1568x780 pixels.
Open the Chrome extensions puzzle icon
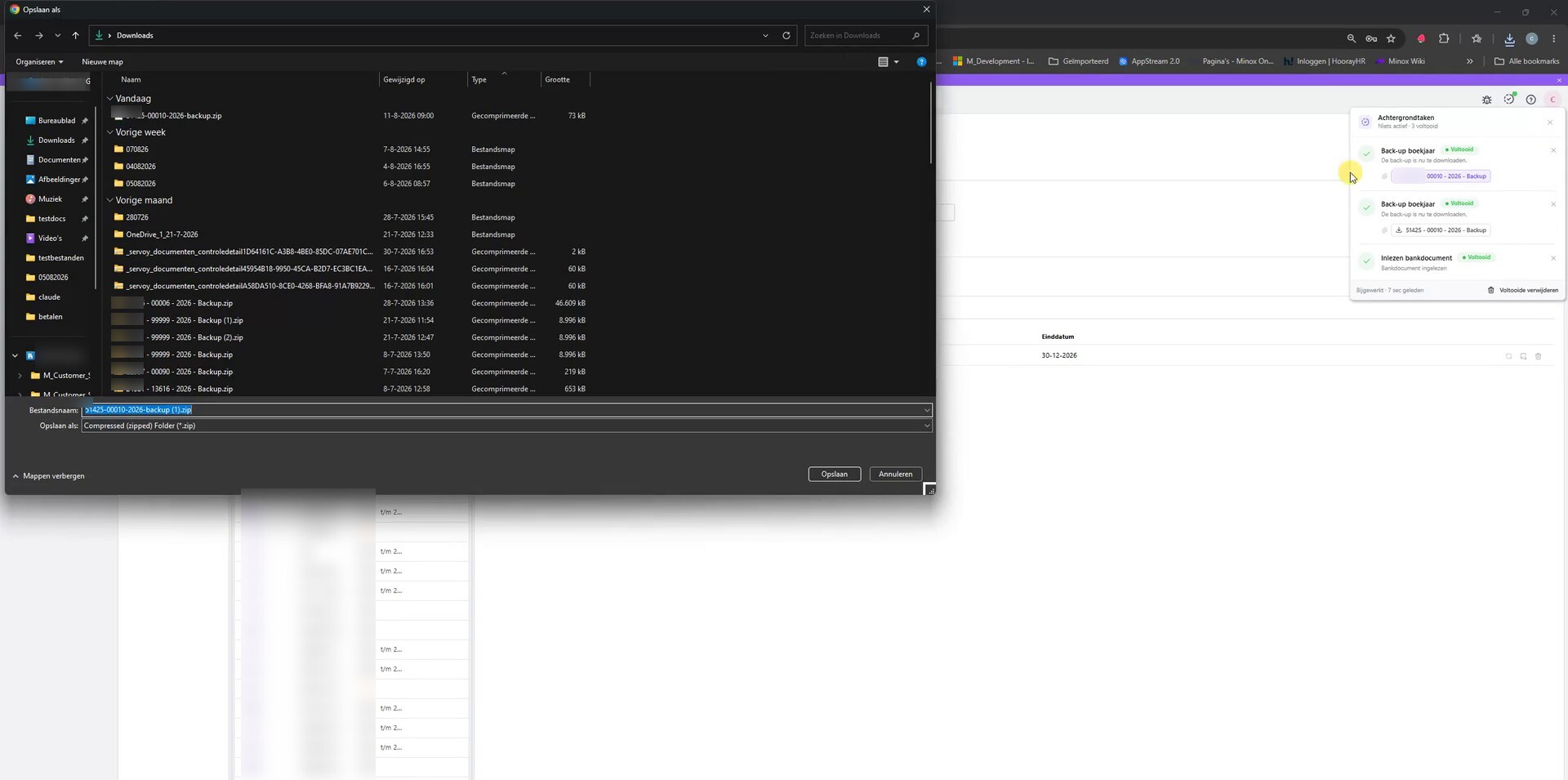click(x=1444, y=38)
